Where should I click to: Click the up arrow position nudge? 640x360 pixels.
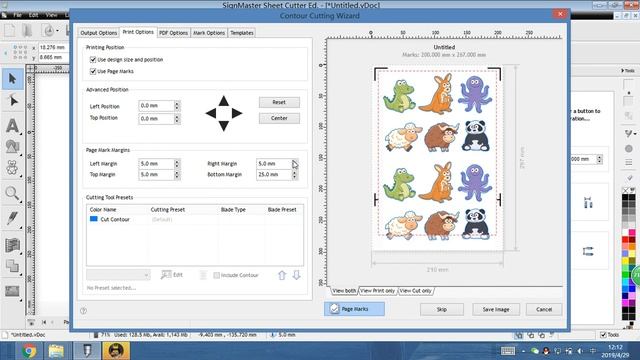coord(223,101)
